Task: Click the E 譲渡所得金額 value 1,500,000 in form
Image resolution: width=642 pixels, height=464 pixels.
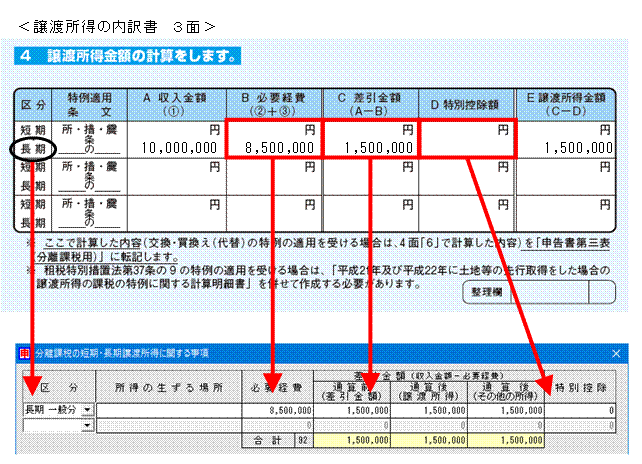Action: [x=579, y=147]
